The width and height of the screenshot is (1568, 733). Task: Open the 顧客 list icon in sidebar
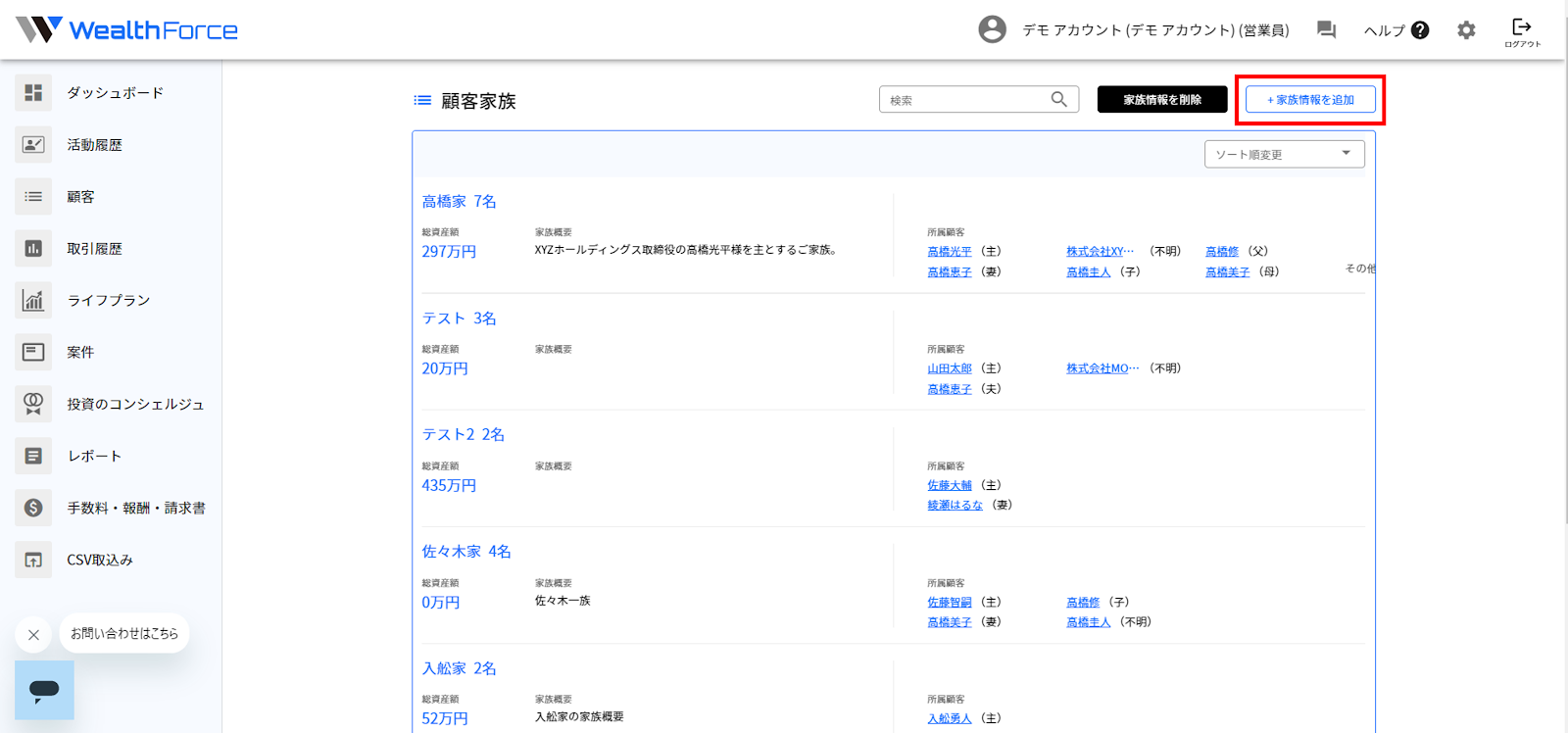(33, 196)
